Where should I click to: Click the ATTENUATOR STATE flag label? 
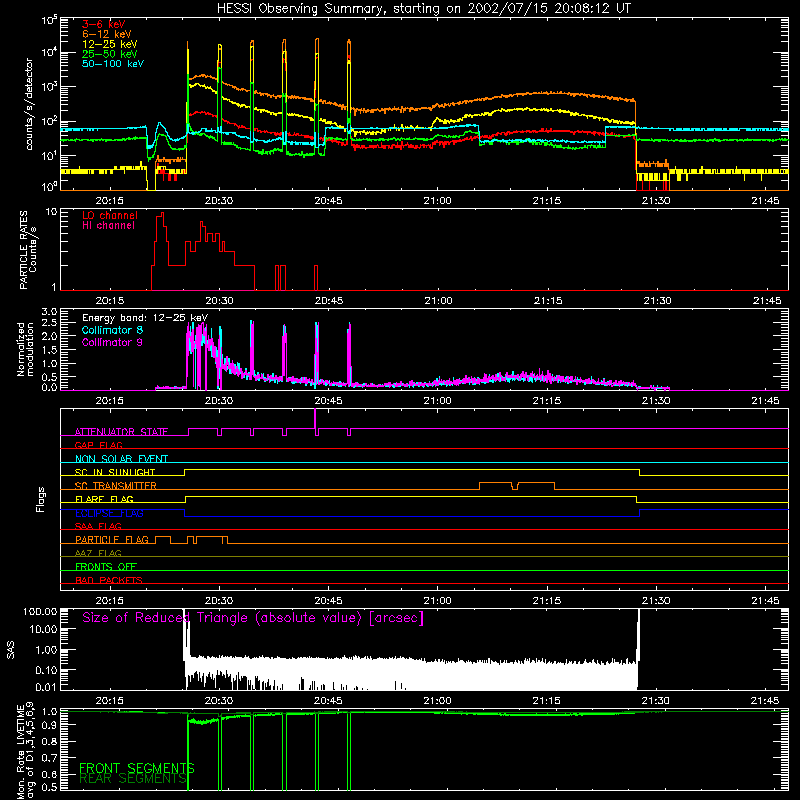click(x=121, y=432)
